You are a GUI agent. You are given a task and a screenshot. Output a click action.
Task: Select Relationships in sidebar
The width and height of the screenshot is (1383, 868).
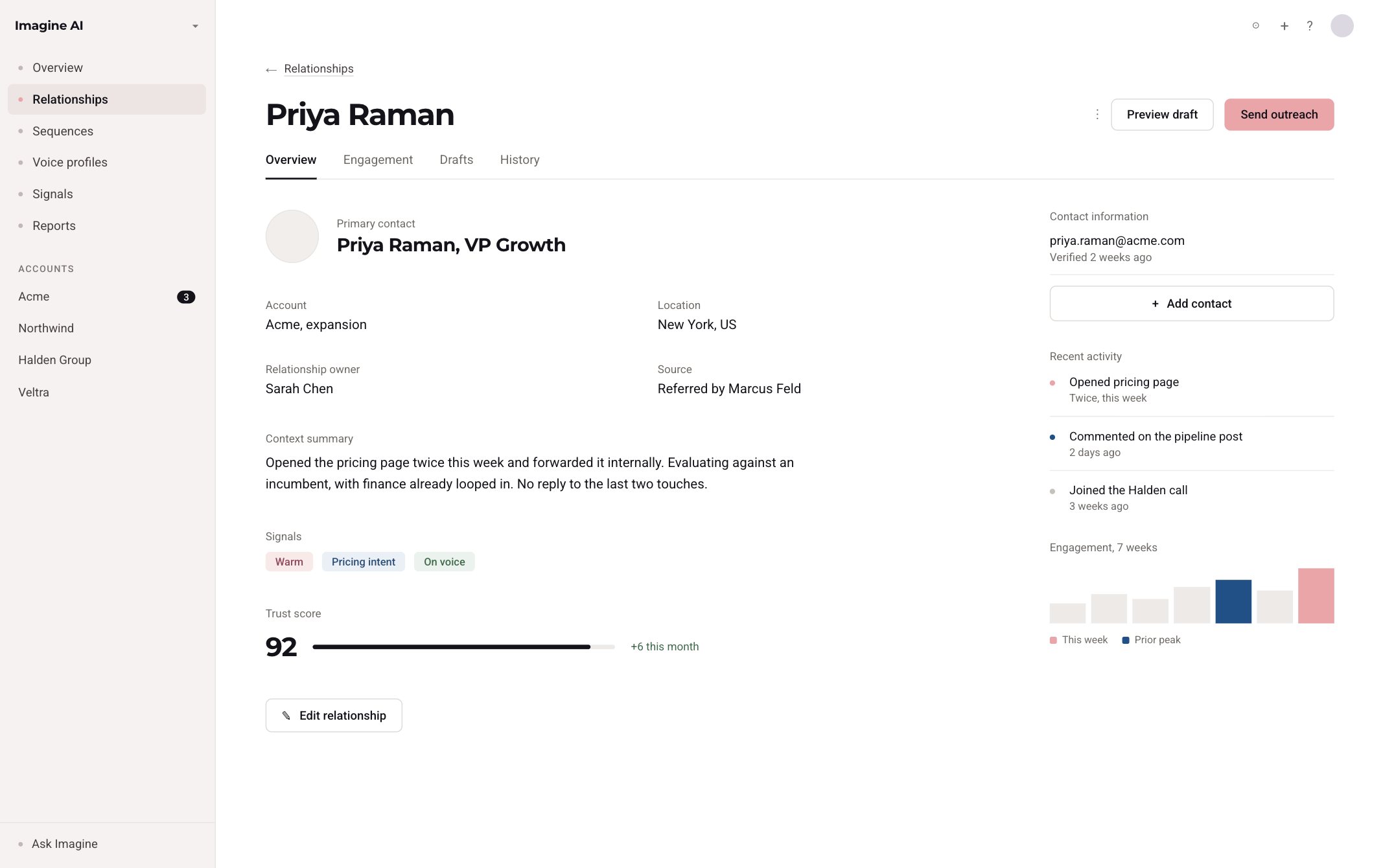click(x=107, y=99)
